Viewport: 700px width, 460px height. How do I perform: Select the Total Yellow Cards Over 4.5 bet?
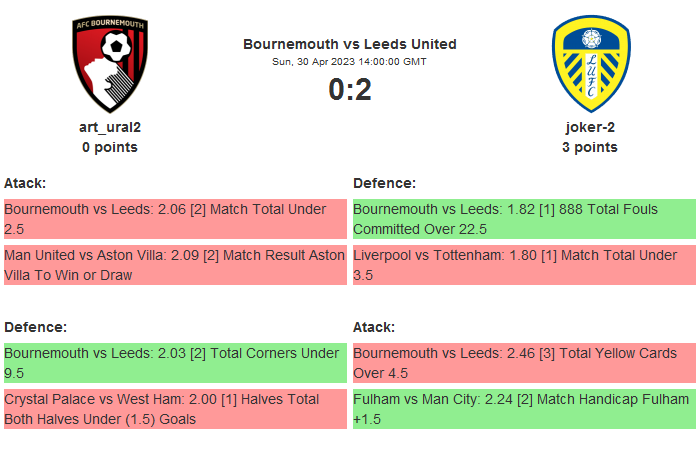coord(524,363)
